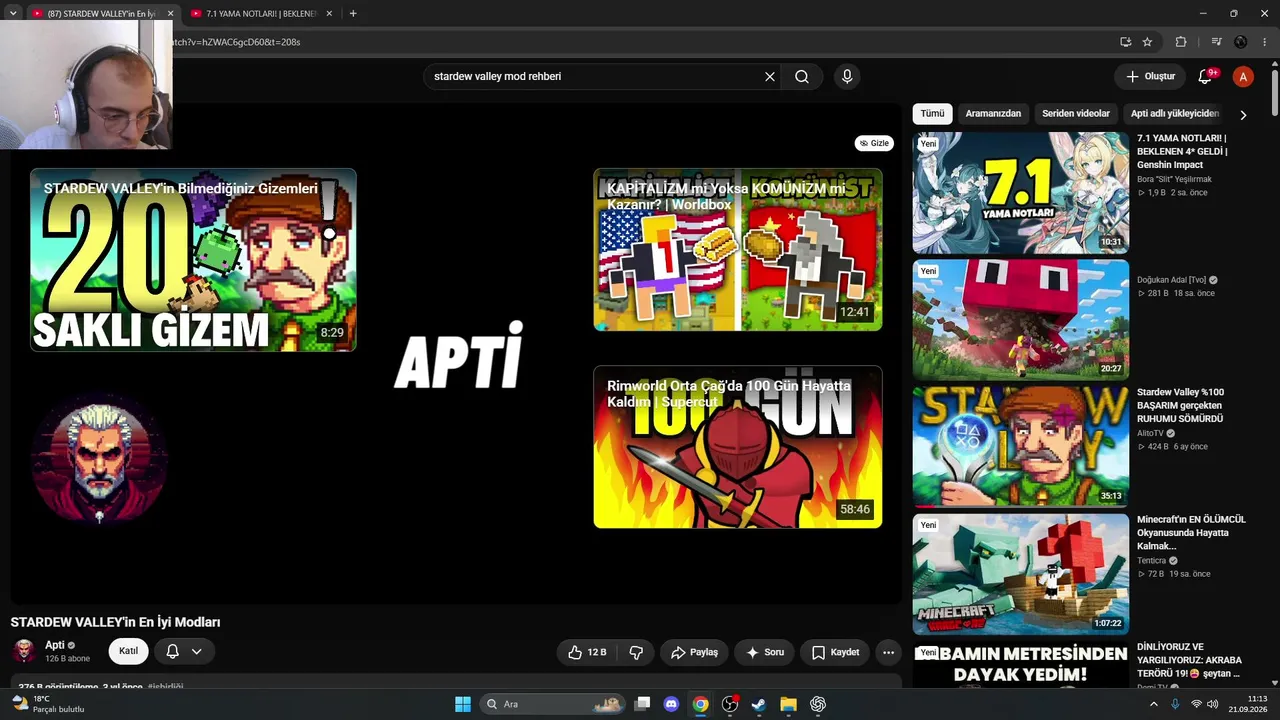Dislike the video with thumbs down
1280x720 pixels.
[636, 652]
